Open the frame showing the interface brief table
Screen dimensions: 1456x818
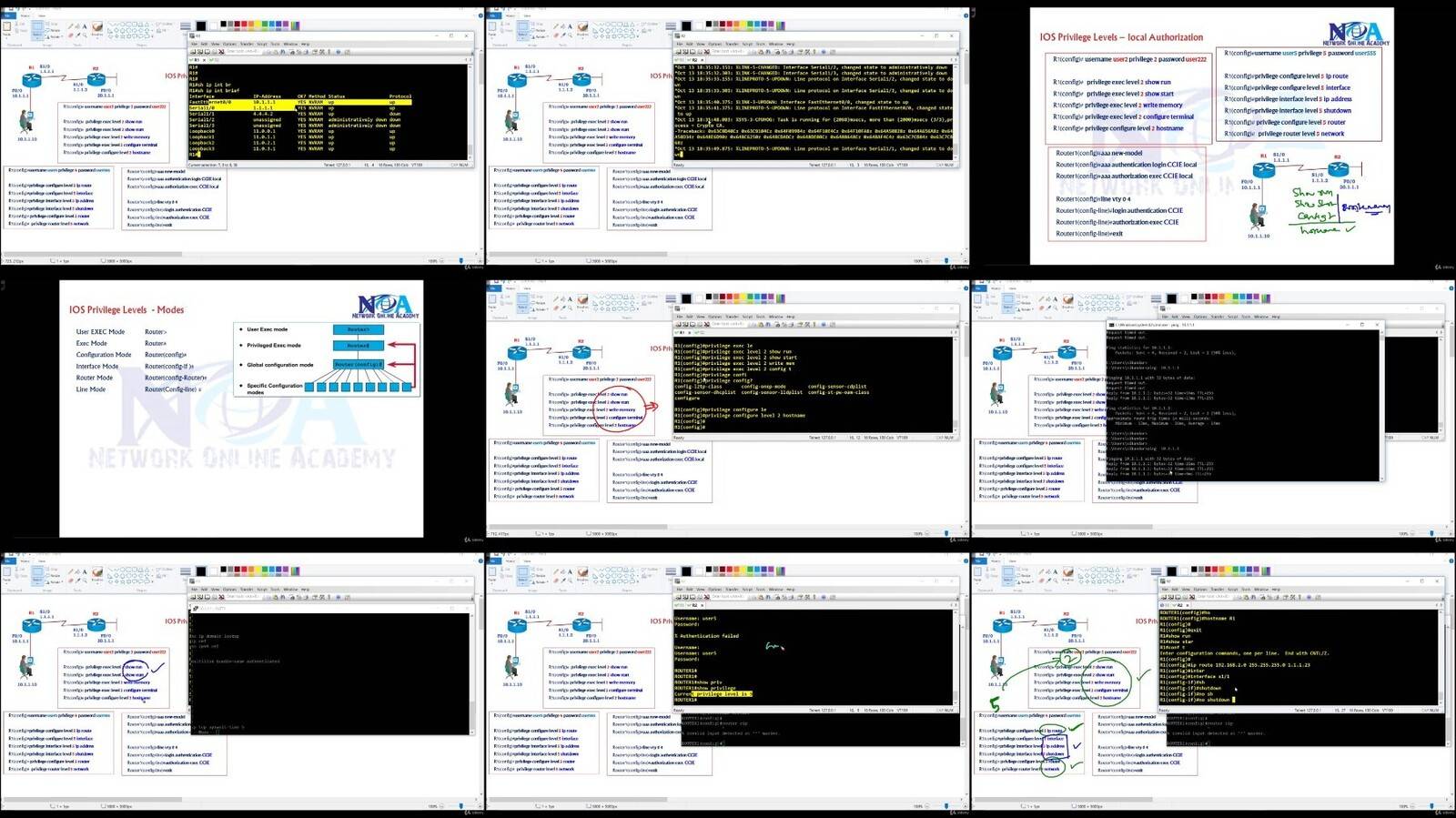point(242,136)
